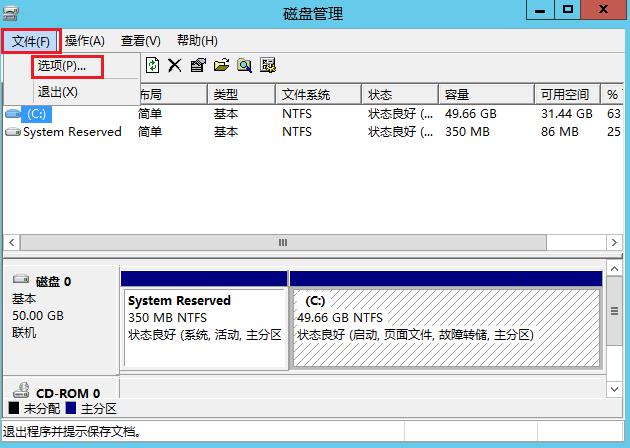Click the C: drive icon in the volume list

12,114
